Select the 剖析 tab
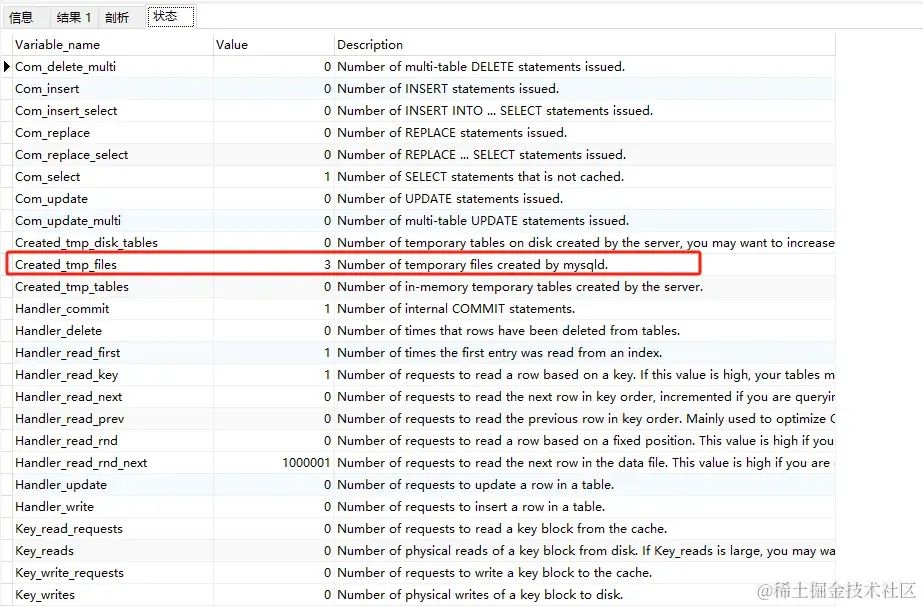The image size is (923, 607). coord(118,16)
